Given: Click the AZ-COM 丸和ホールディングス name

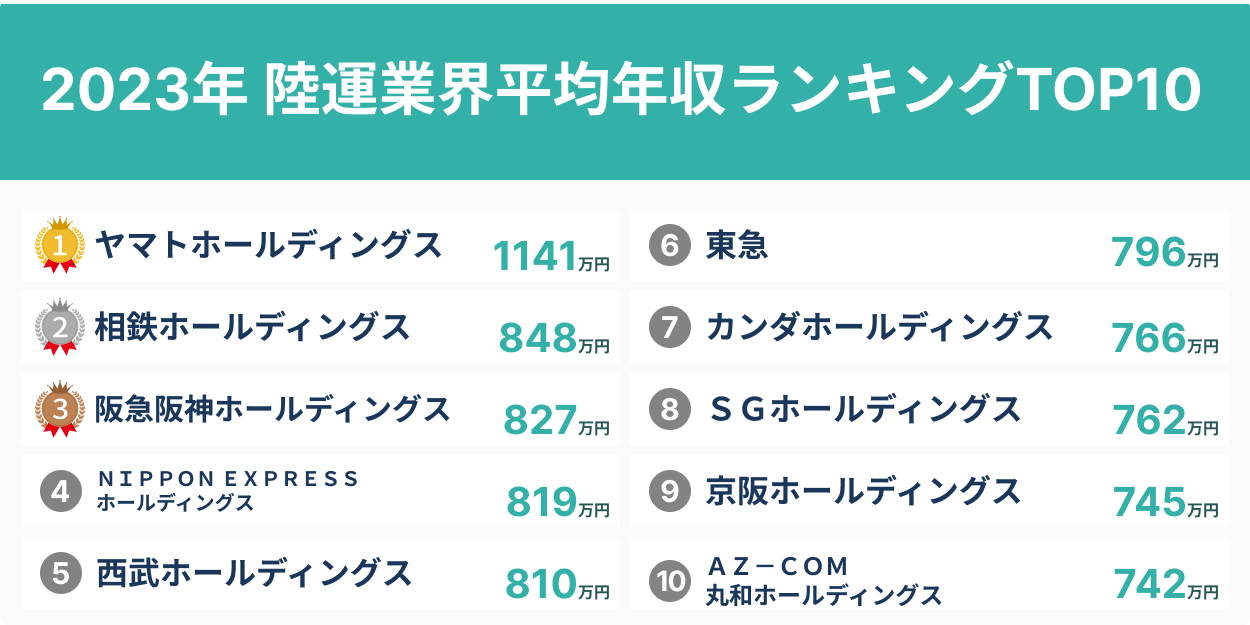Looking at the screenshot, I should pos(824,581).
